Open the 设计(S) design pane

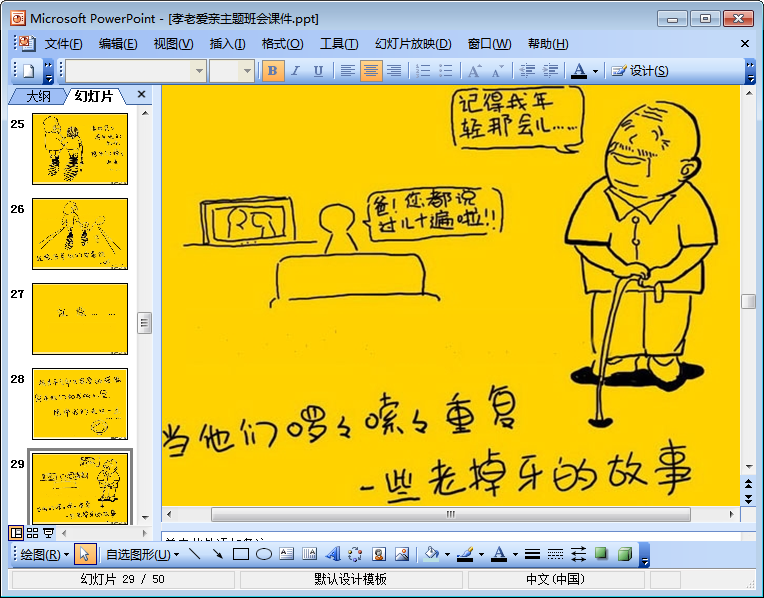point(640,71)
